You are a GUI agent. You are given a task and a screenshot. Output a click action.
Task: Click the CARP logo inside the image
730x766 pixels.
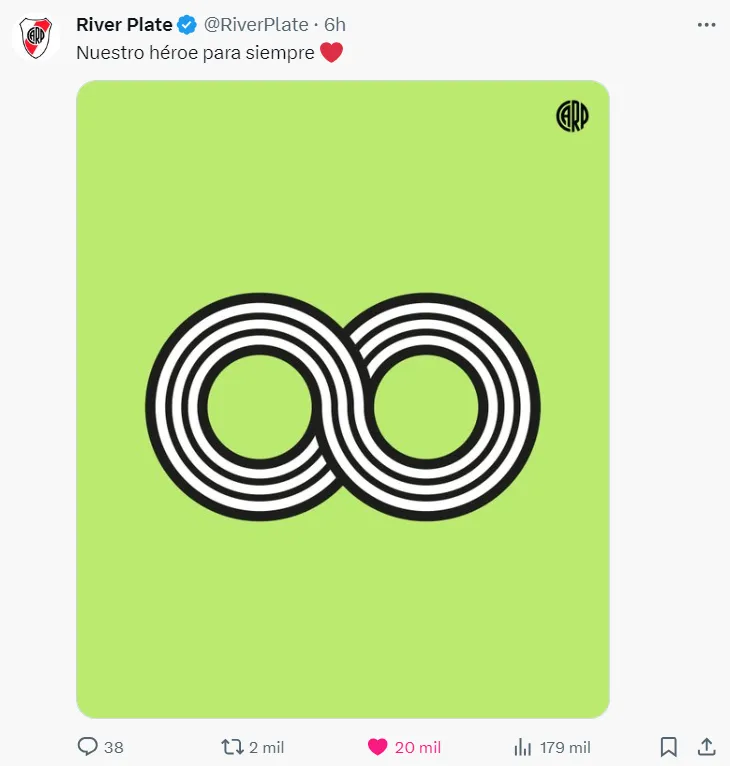click(x=572, y=117)
